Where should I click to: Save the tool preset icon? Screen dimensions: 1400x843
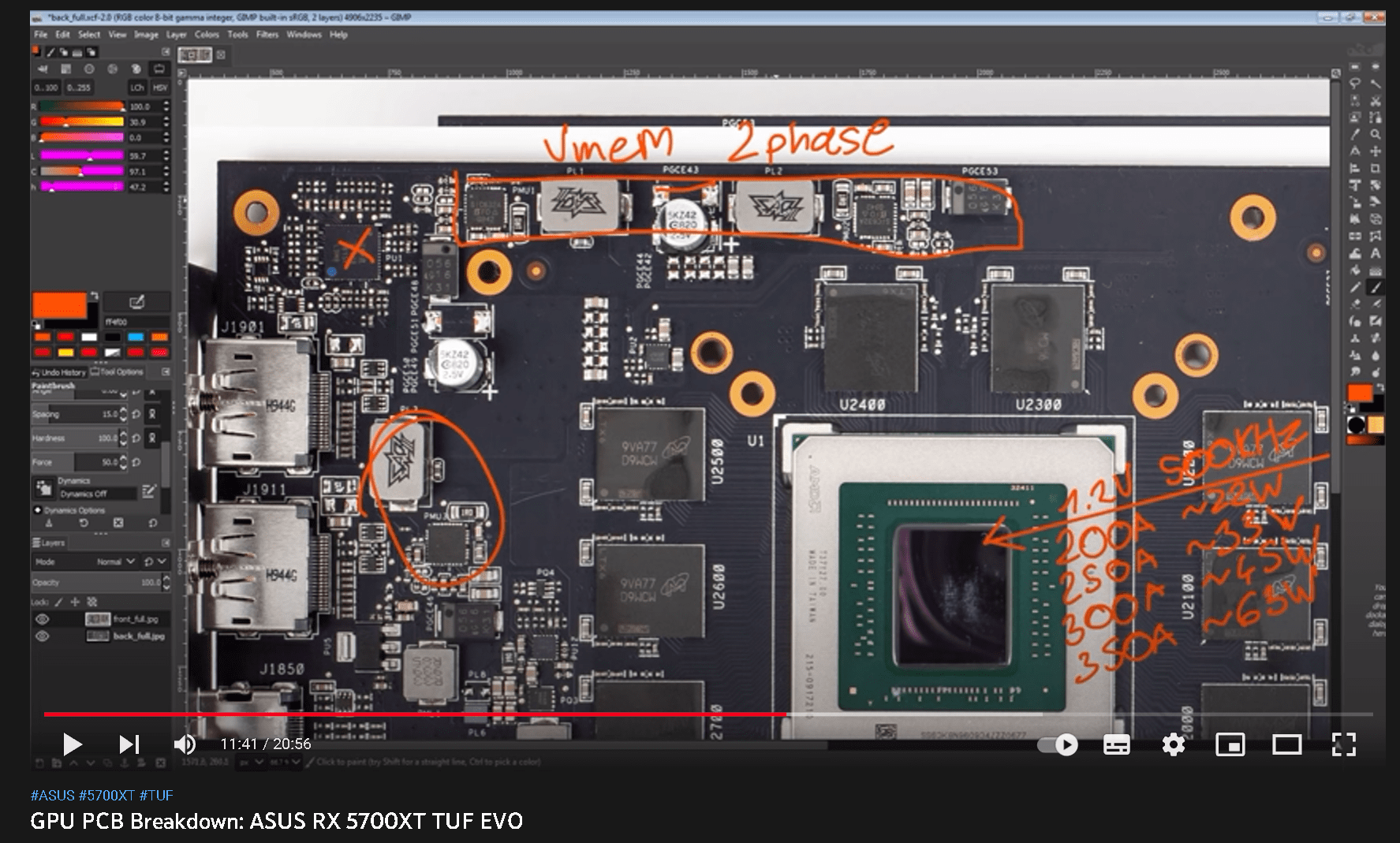pos(48,523)
